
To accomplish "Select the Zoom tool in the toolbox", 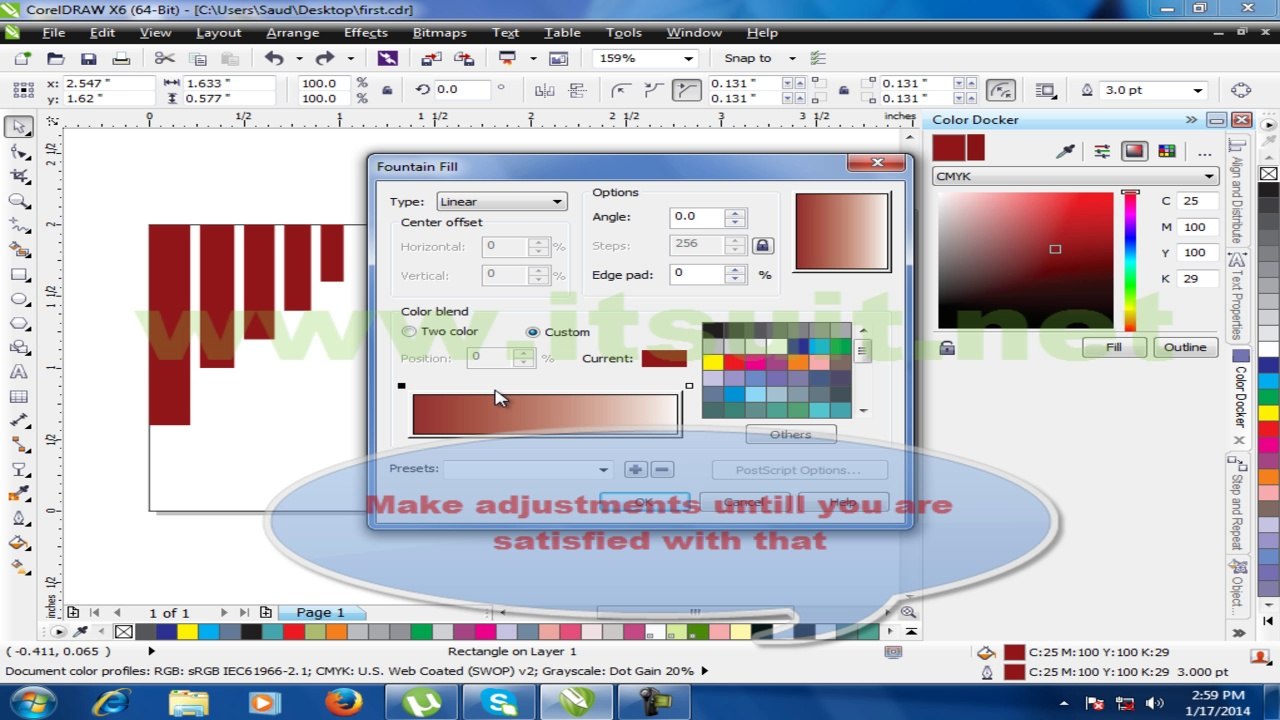I will (x=19, y=201).
